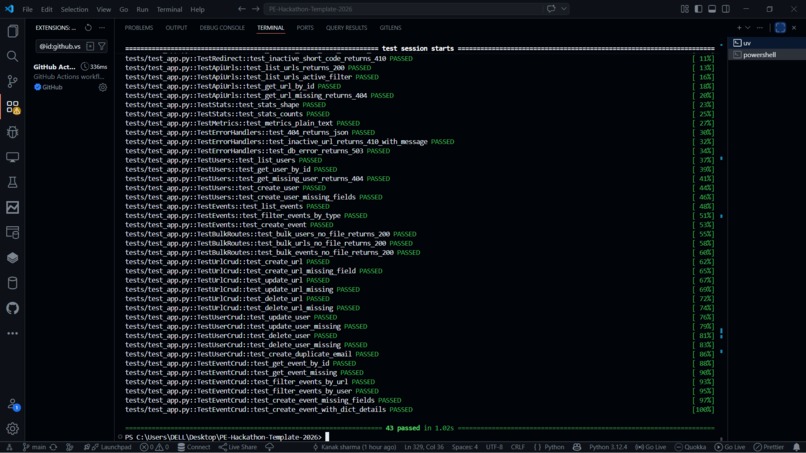This screenshot has width=806, height=453.
Task: Click Connect database in status bar
Action: tap(194, 447)
